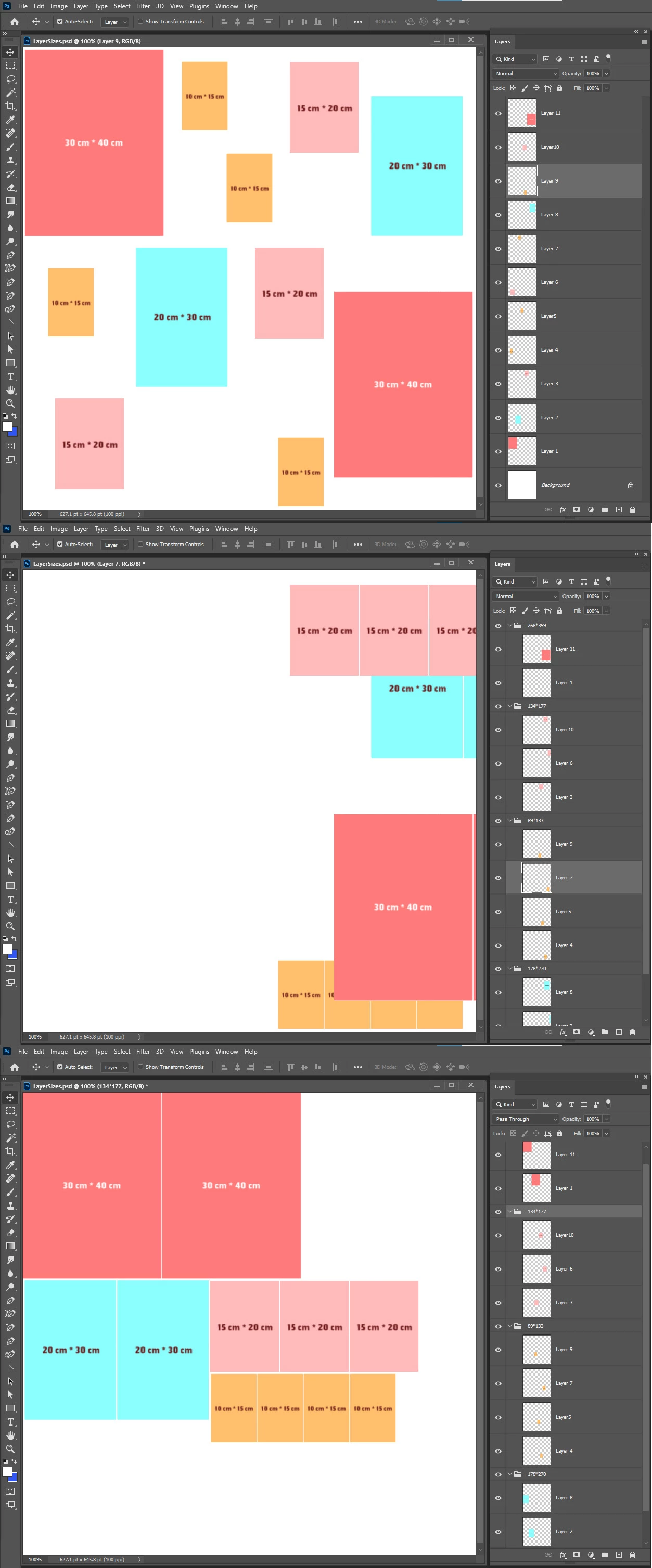Select the Lasso tool in the Layer 9 window
The width and height of the screenshot is (652, 1568).
tap(10, 79)
